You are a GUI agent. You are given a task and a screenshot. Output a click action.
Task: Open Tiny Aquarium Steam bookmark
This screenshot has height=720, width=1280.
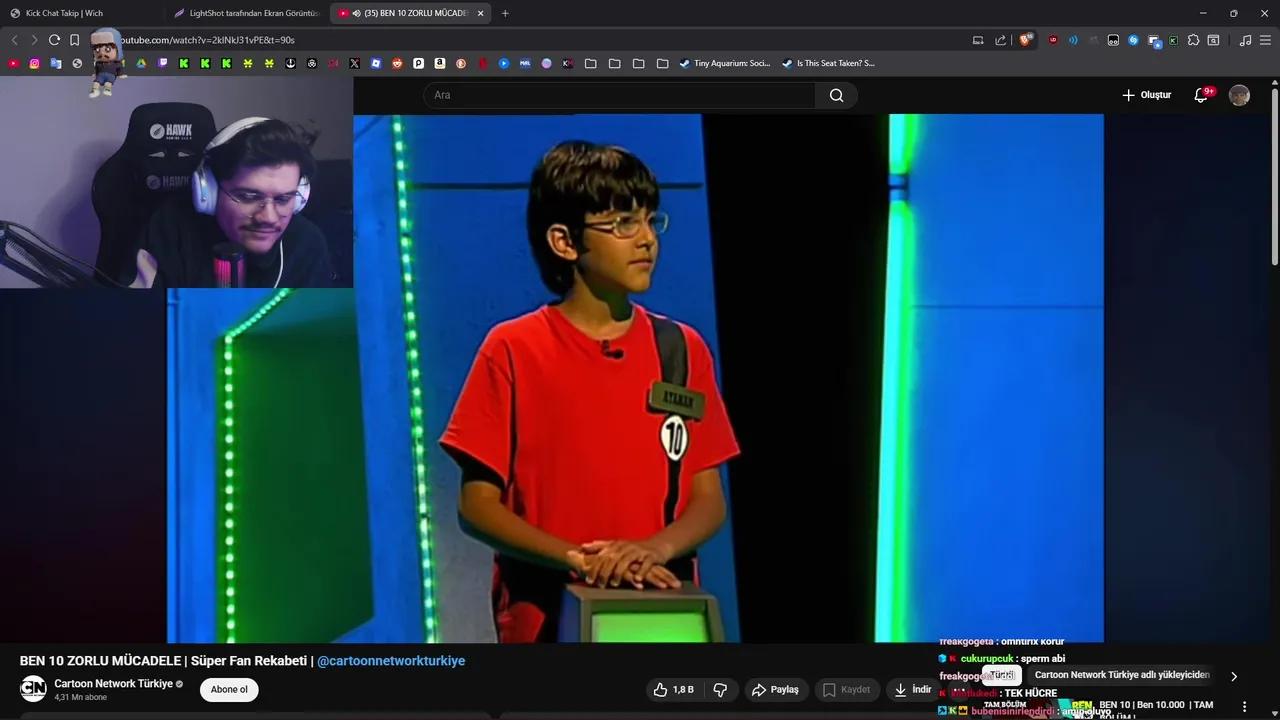(x=725, y=63)
